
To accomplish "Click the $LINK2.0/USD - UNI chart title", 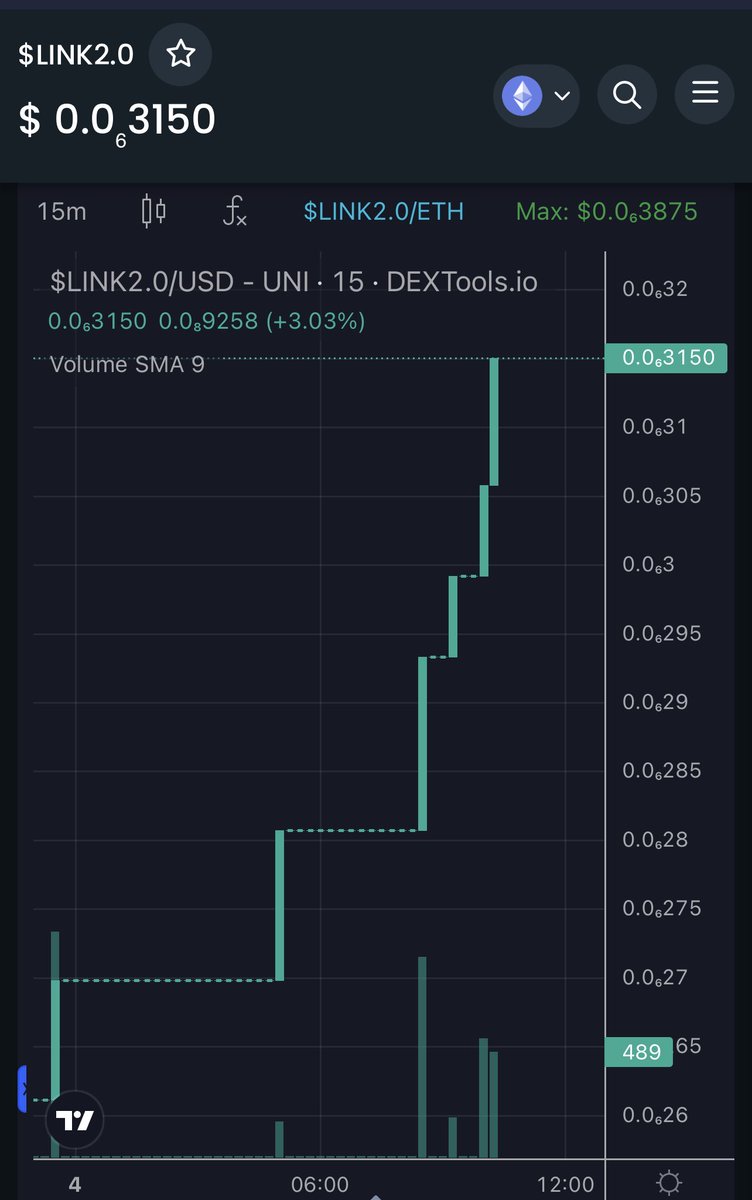I will [x=294, y=282].
